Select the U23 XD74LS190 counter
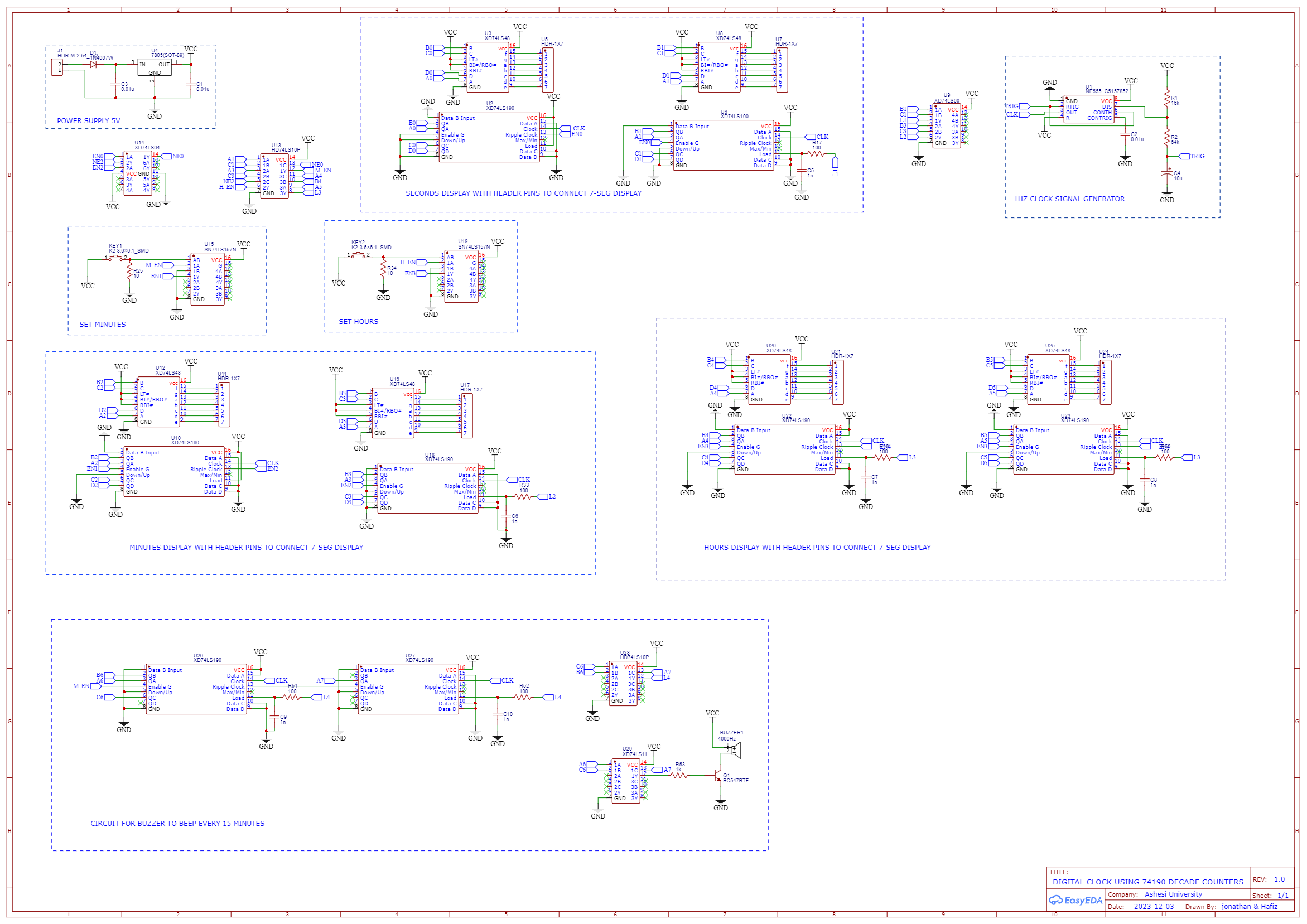 pos(1063,449)
